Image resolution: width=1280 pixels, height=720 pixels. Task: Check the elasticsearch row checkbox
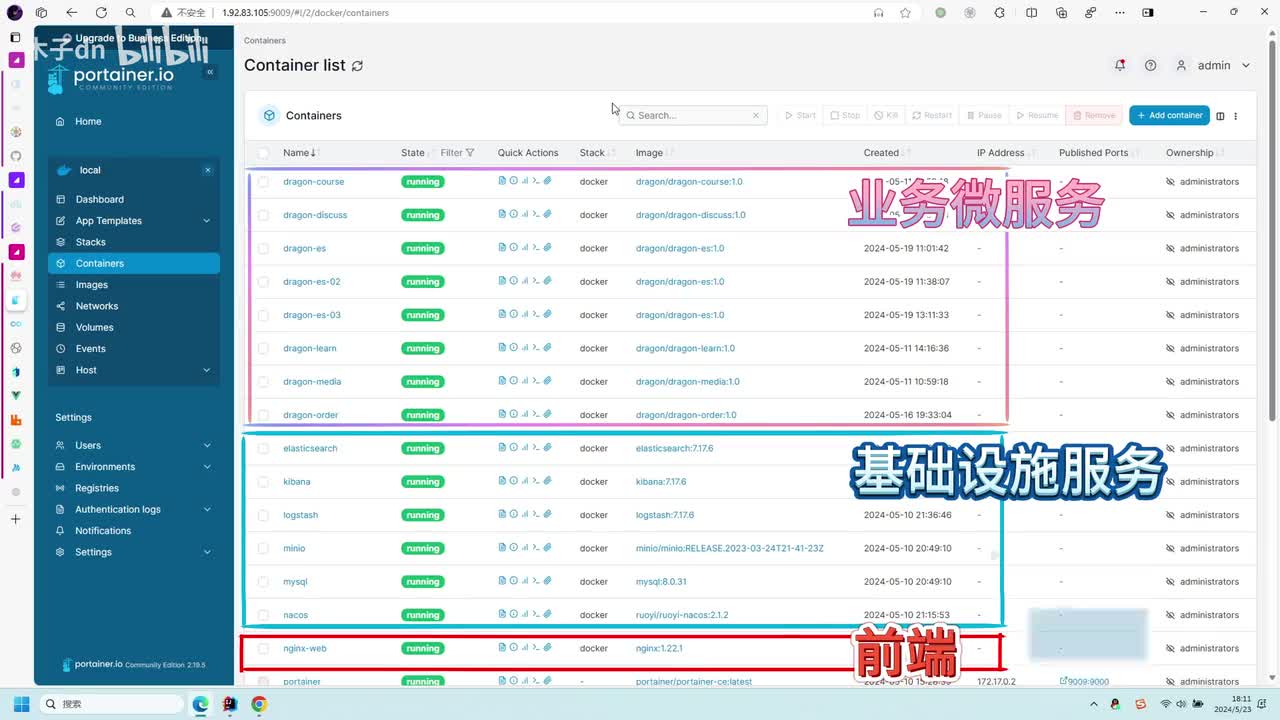click(263, 448)
